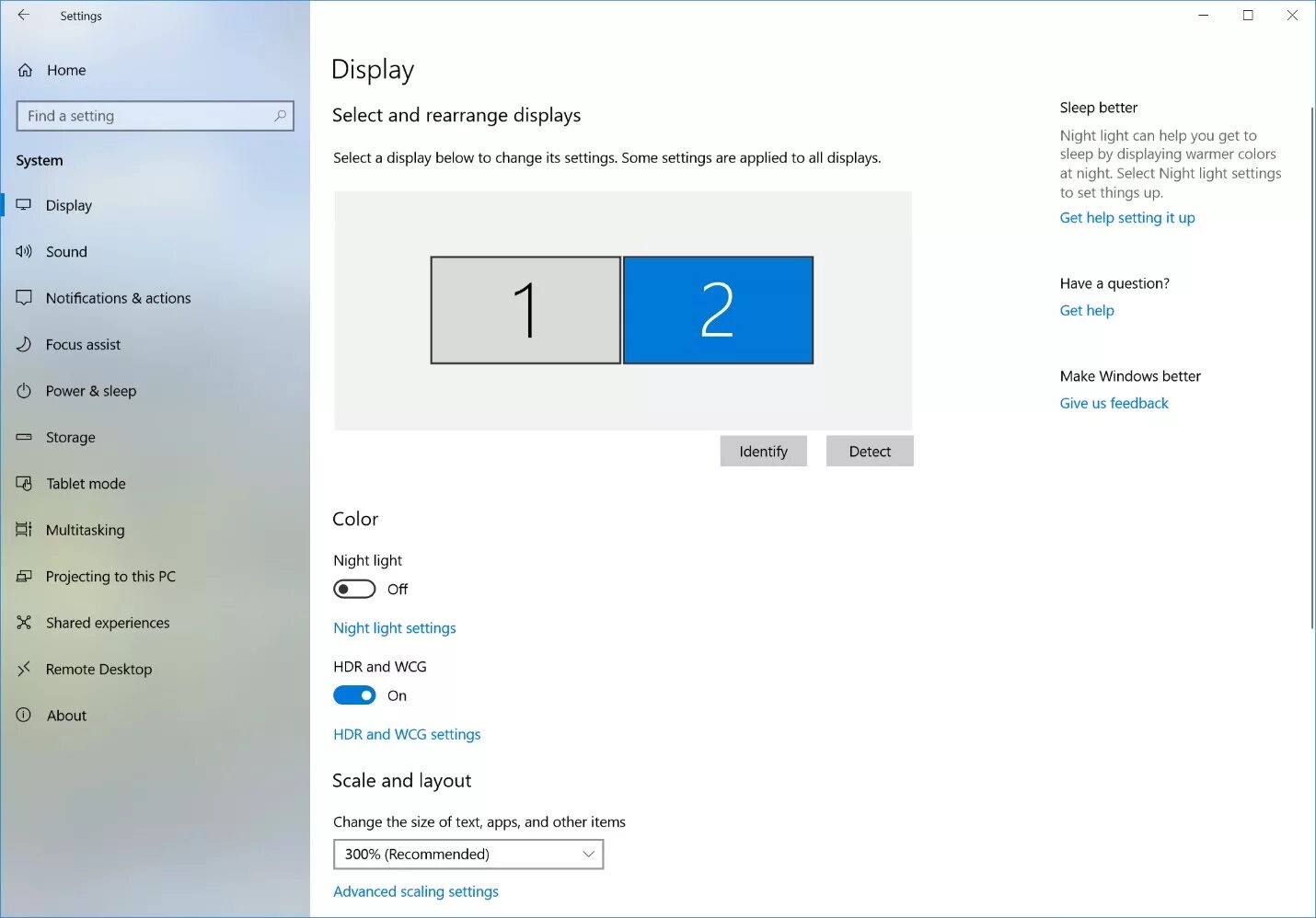Open Remote Desktop settings

click(98, 669)
